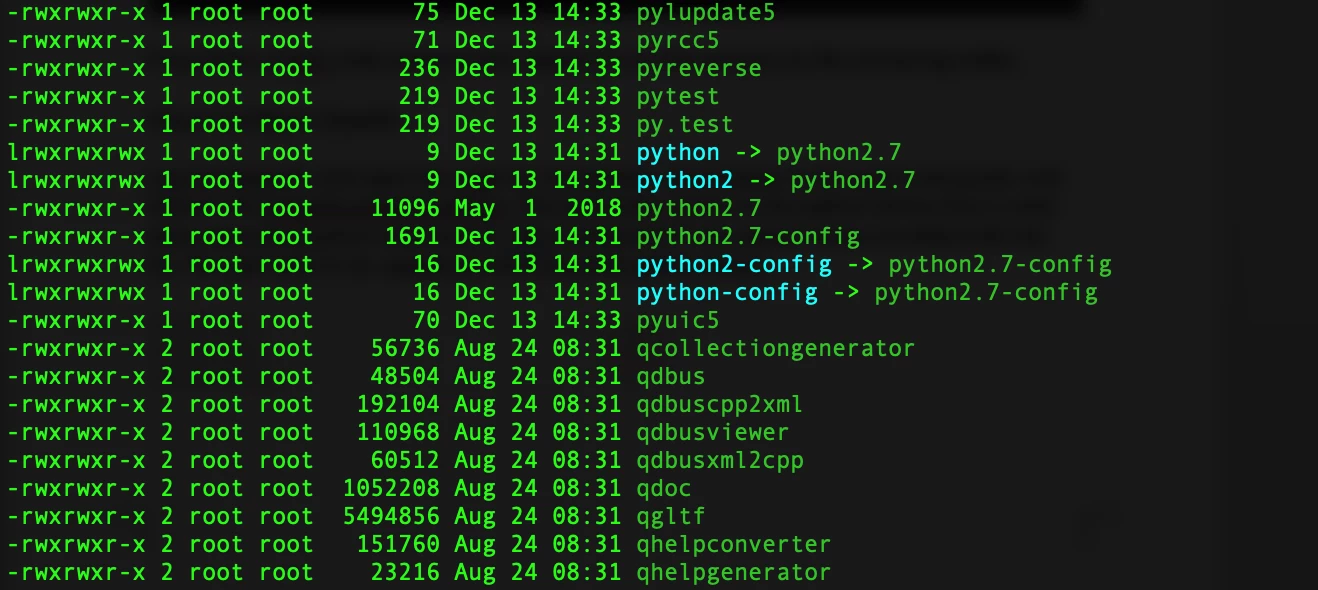Click the cyan python symlink name

tap(678, 153)
